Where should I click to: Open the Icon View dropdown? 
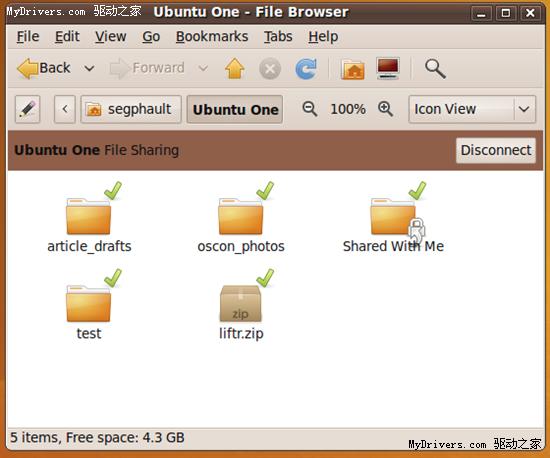472,109
